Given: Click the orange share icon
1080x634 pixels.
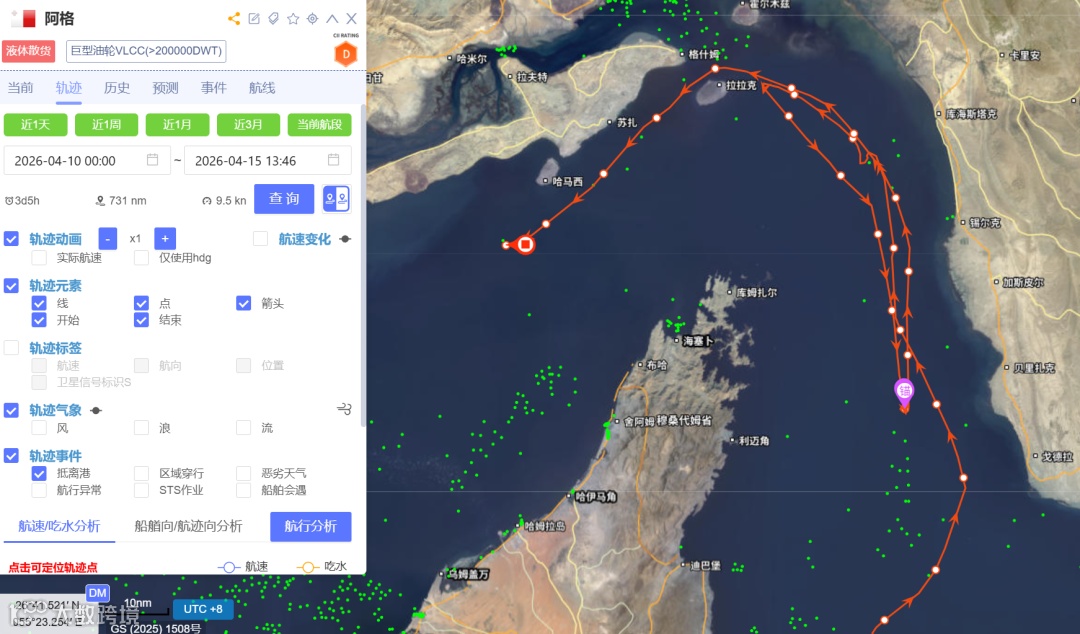Looking at the screenshot, I should pyautogui.click(x=234, y=19).
